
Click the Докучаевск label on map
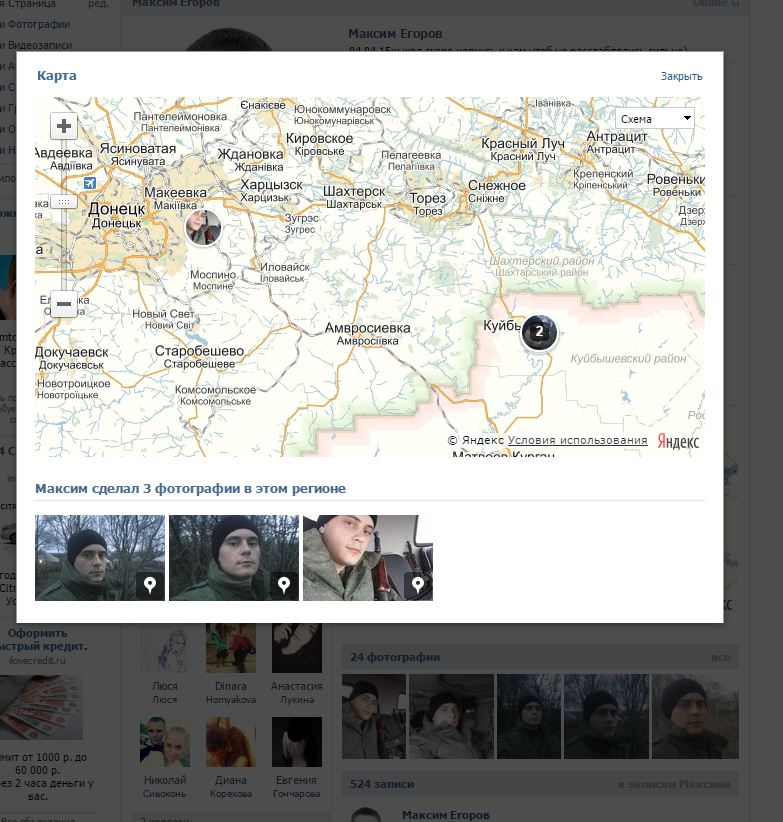pos(71,352)
